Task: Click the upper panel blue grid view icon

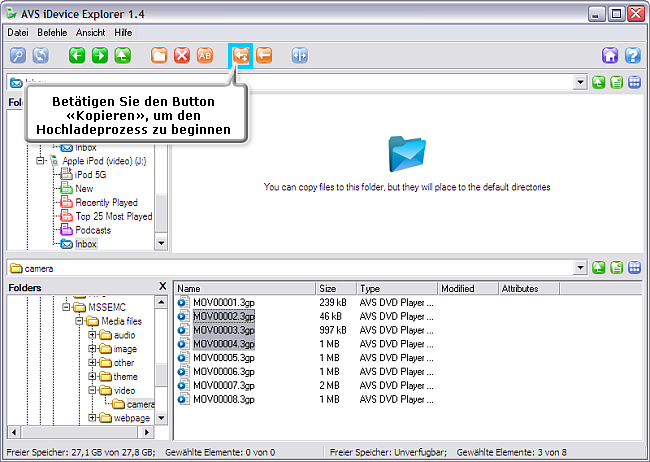Action: tap(634, 83)
